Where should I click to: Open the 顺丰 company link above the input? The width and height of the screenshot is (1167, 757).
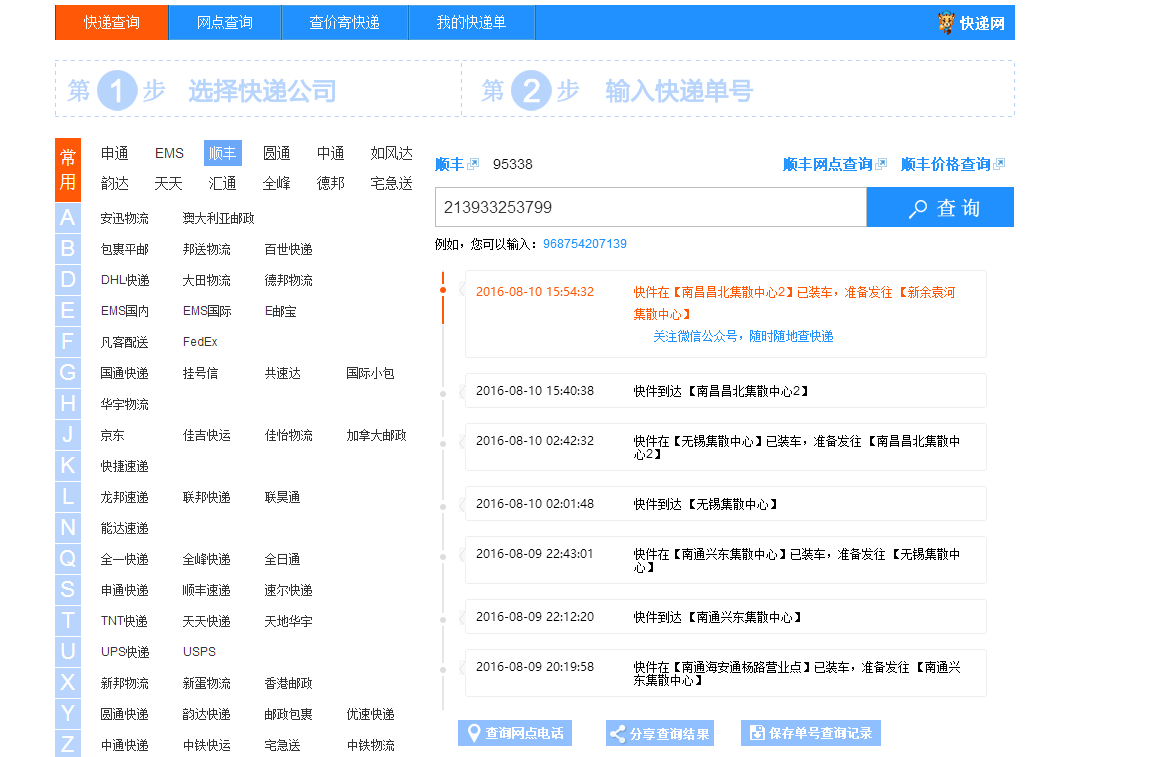coord(450,164)
